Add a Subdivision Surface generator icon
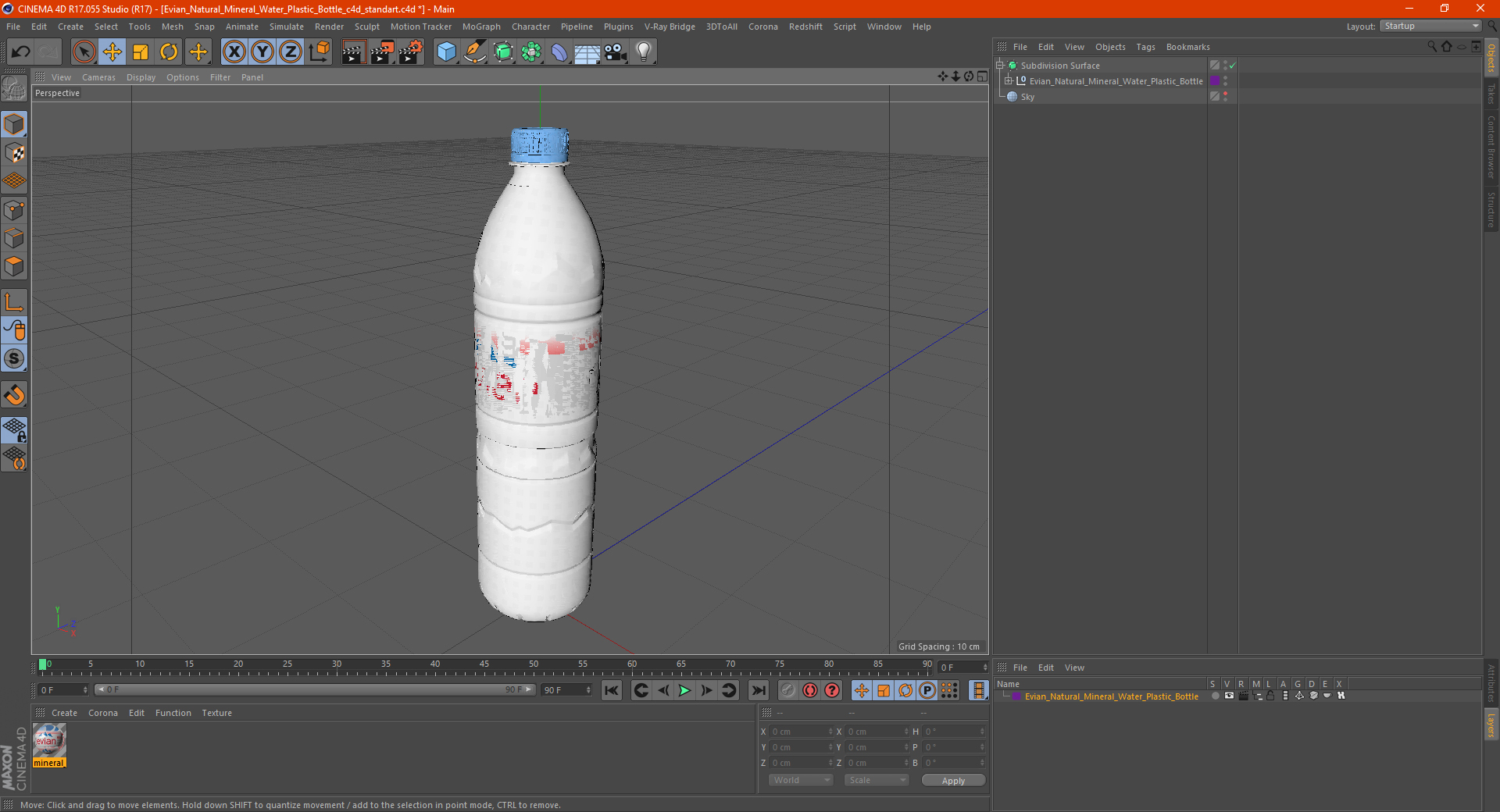The width and height of the screenshot is (1500, 812). pos(503,52)
